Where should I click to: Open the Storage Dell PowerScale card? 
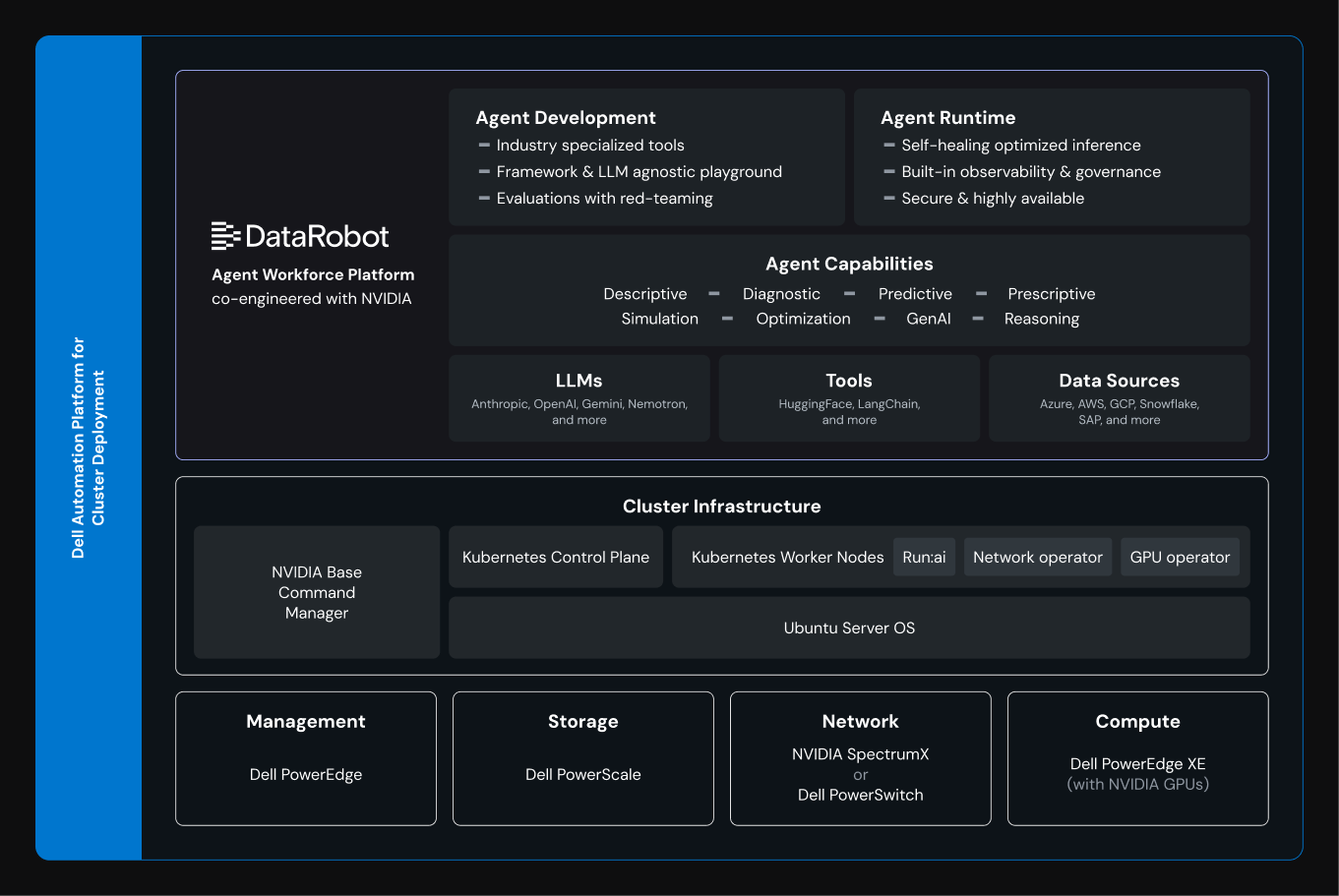[x=582, y=757]
